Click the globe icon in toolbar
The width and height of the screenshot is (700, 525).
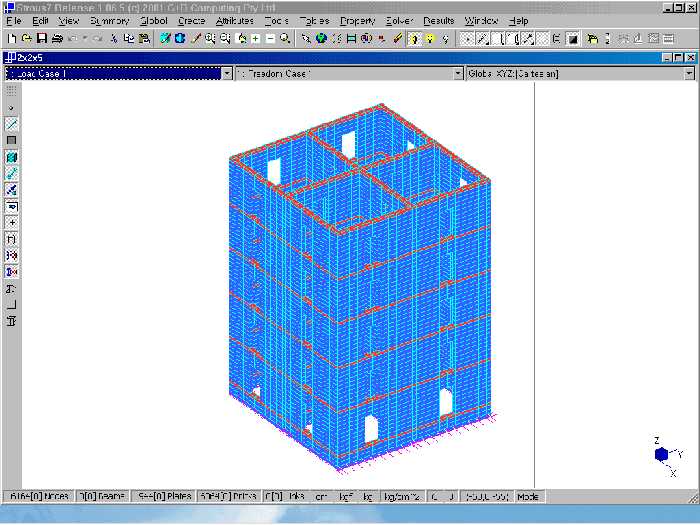(x=321, y=38)
